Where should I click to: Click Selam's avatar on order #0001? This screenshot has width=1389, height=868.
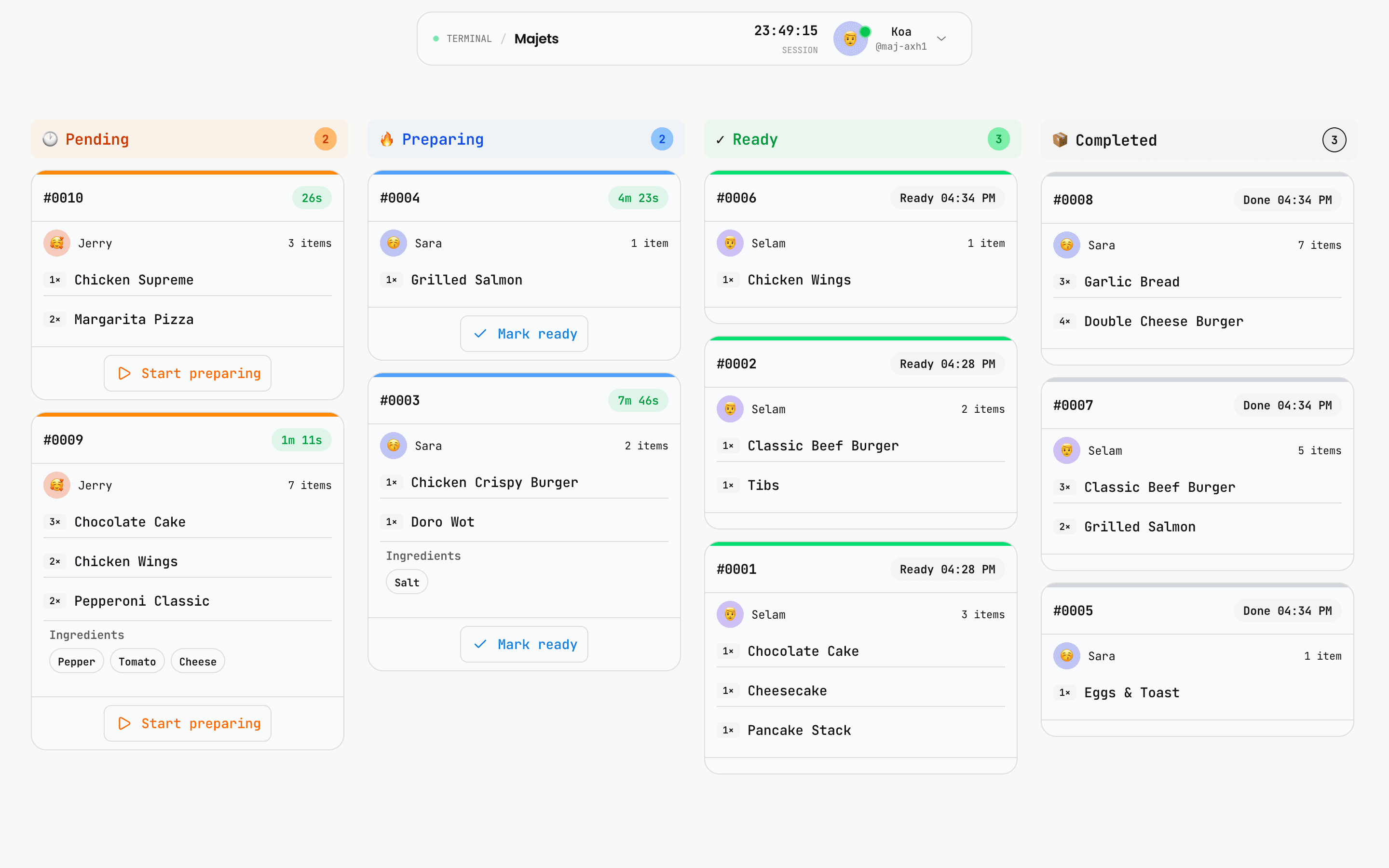pyautogui.click(x=730, y=614)
